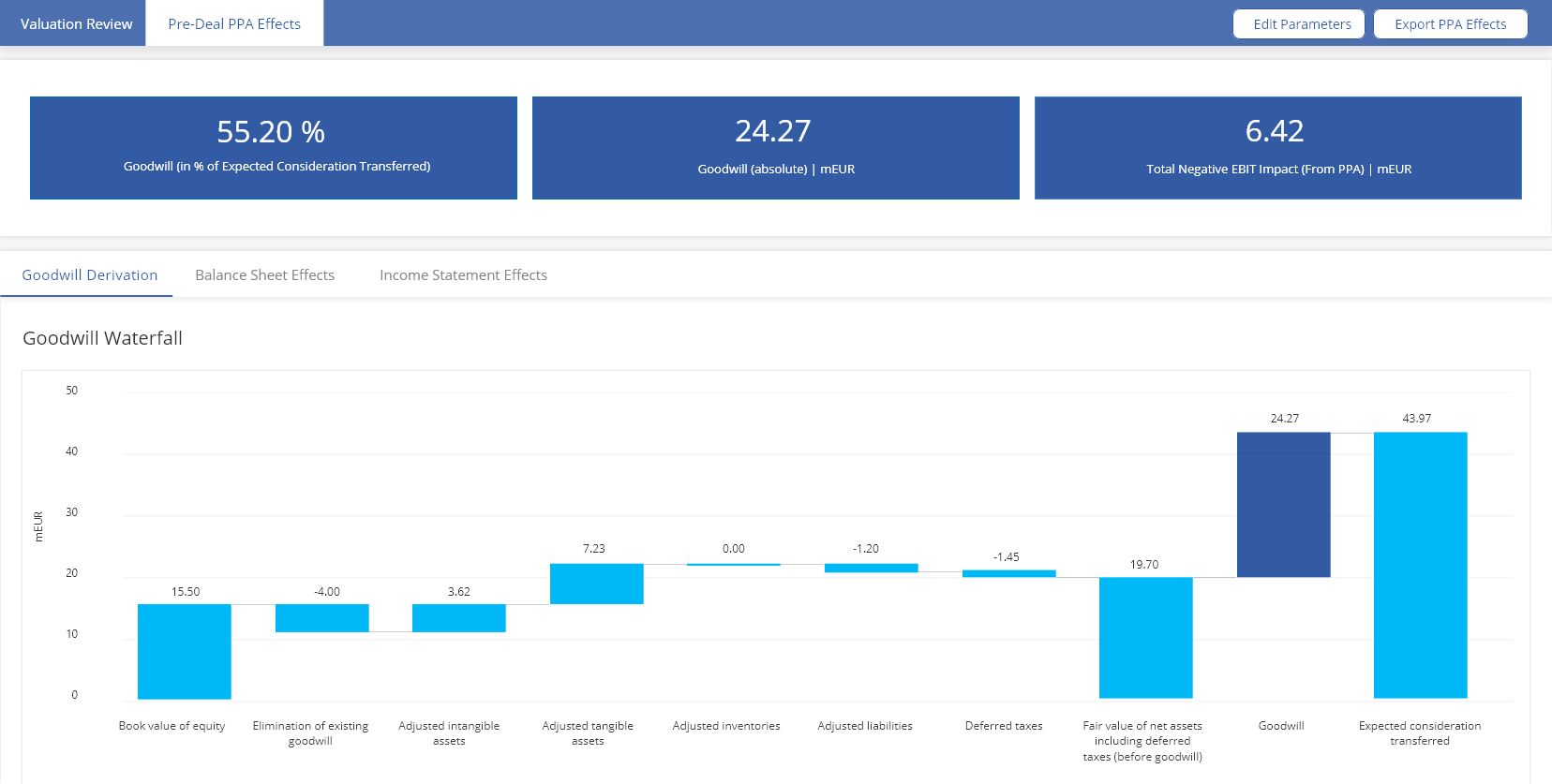Screen dimensions: 1552x784
Task: Open the Income Statement Effects tab
Action: point(463,275)
